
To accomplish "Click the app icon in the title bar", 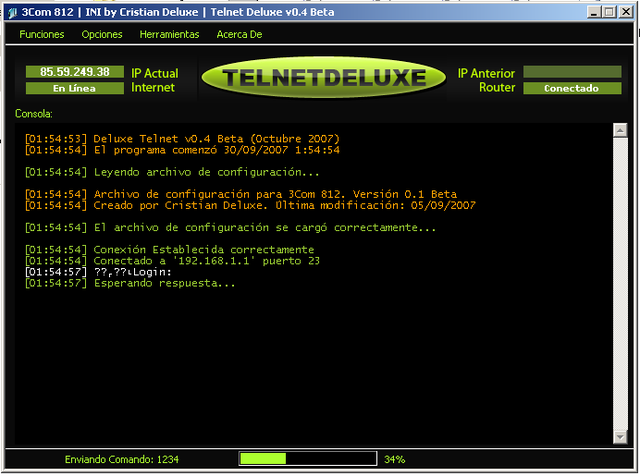I will (x=12, y=13).
